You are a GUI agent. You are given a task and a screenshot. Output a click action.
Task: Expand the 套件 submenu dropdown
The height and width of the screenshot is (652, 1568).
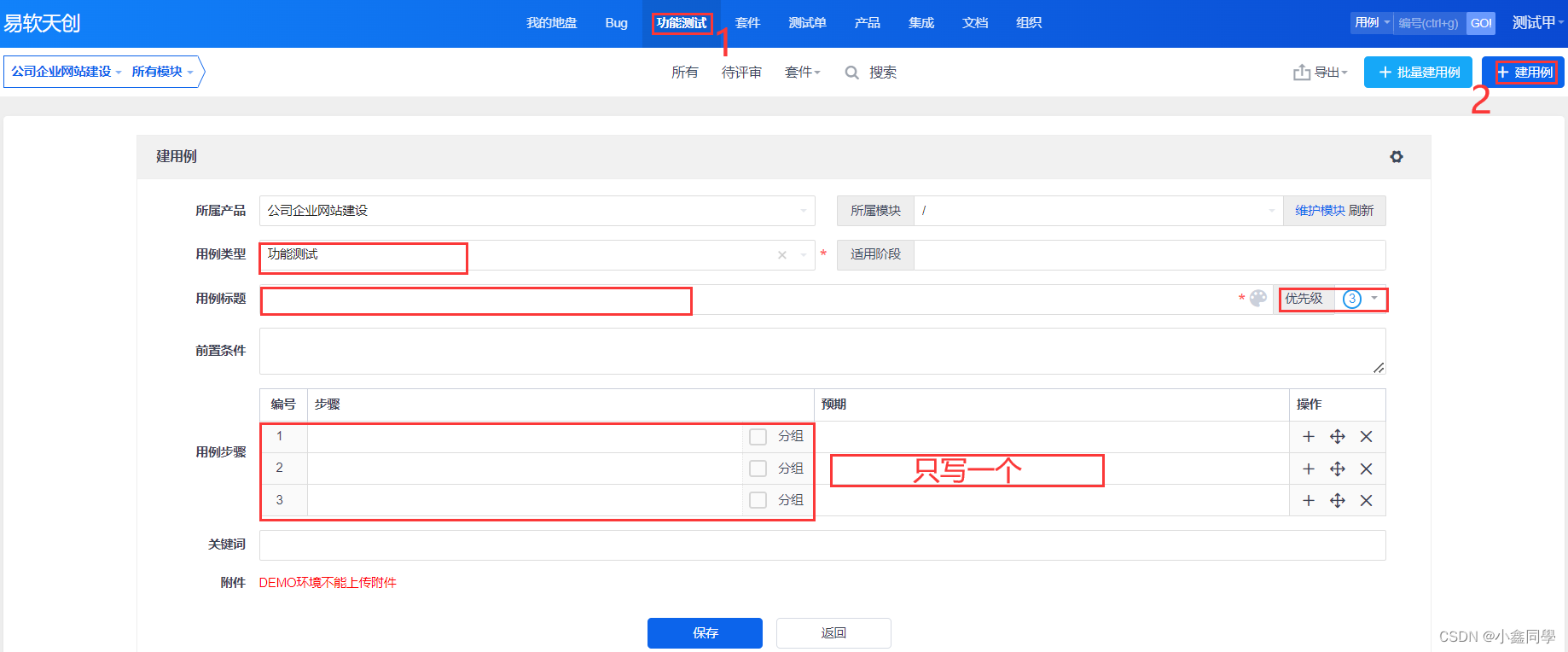[802, 73]
